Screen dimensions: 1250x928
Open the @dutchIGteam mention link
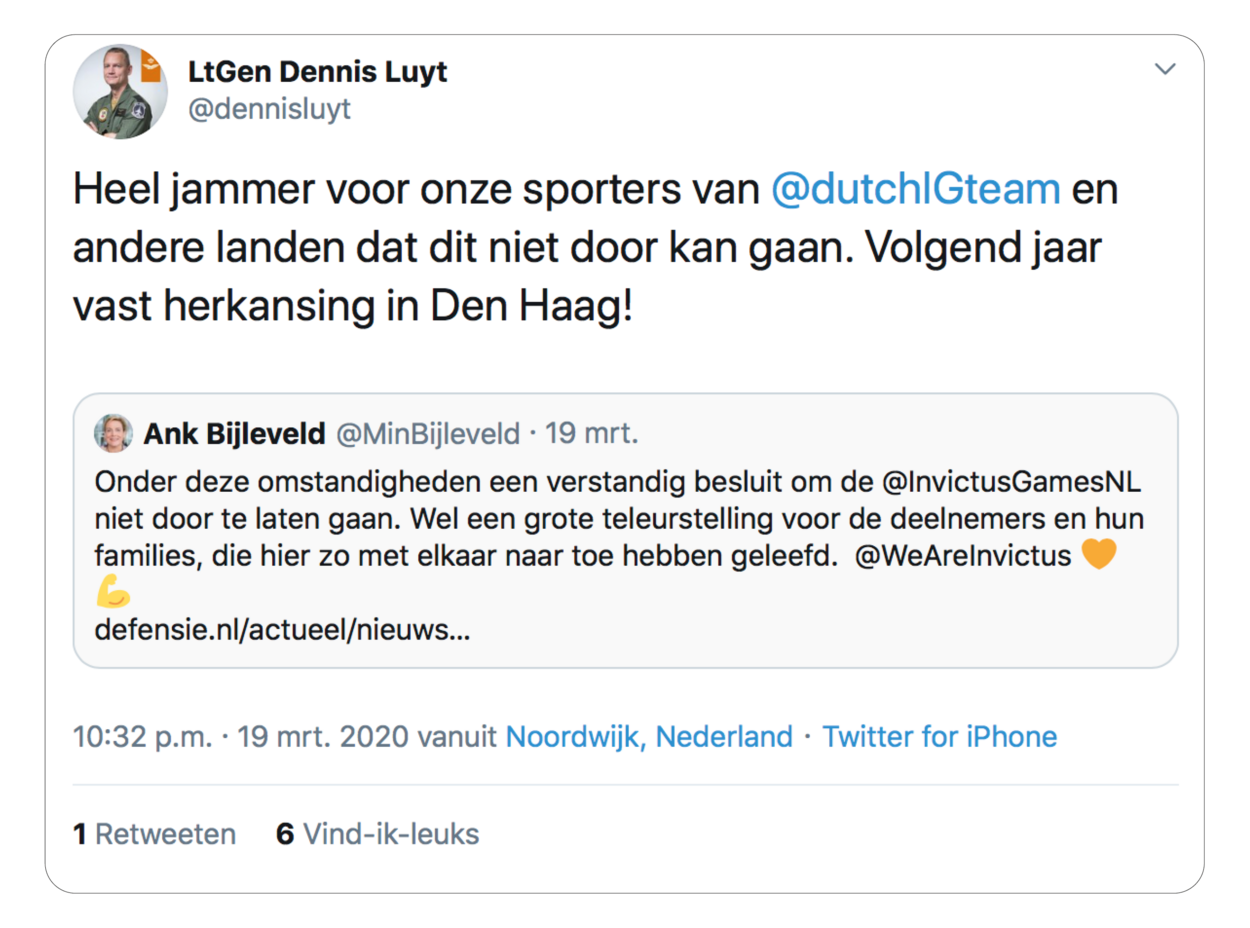[915, 188]
